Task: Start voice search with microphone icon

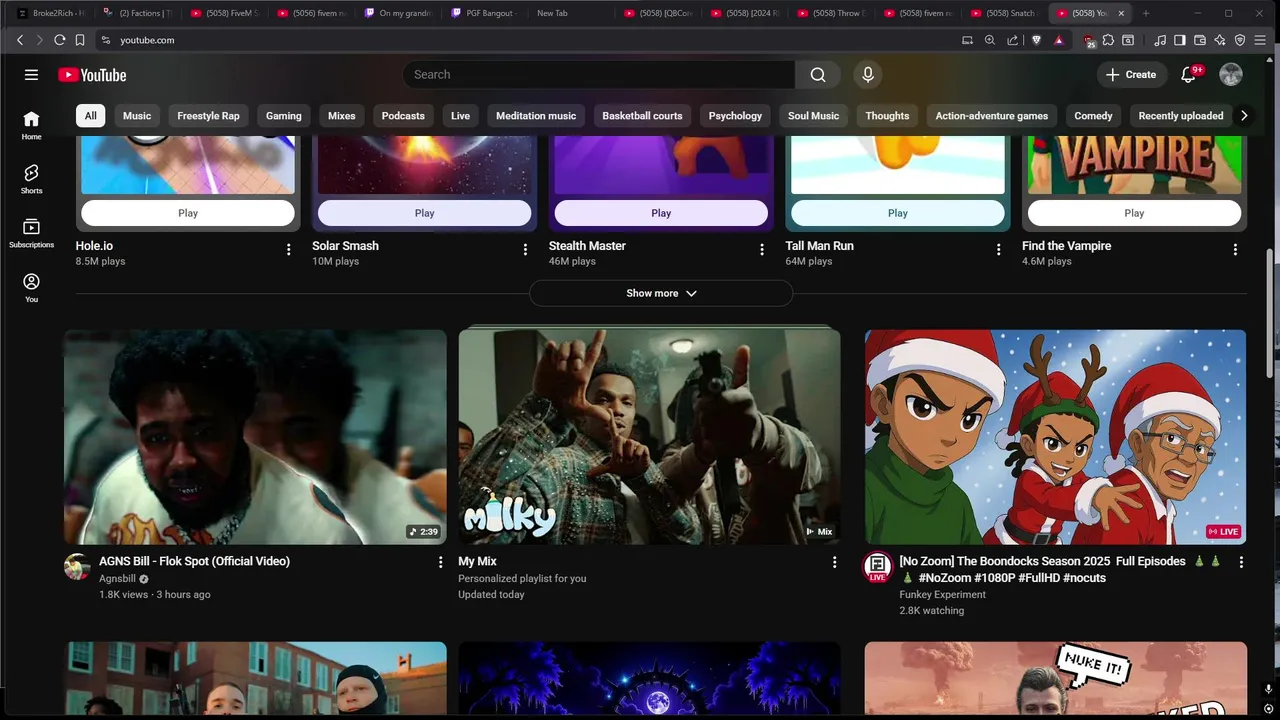Action: point(868,75)
